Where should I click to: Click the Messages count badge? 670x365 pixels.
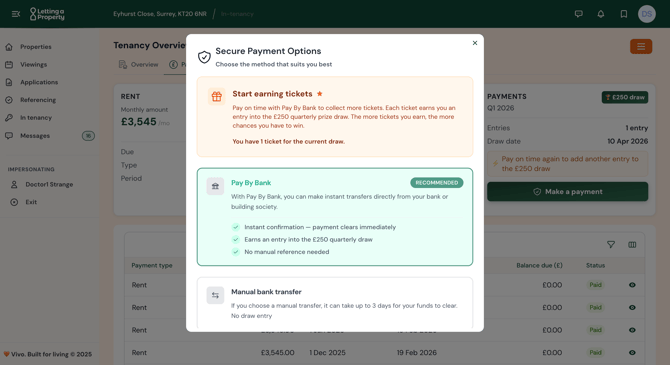click(88, 136)
